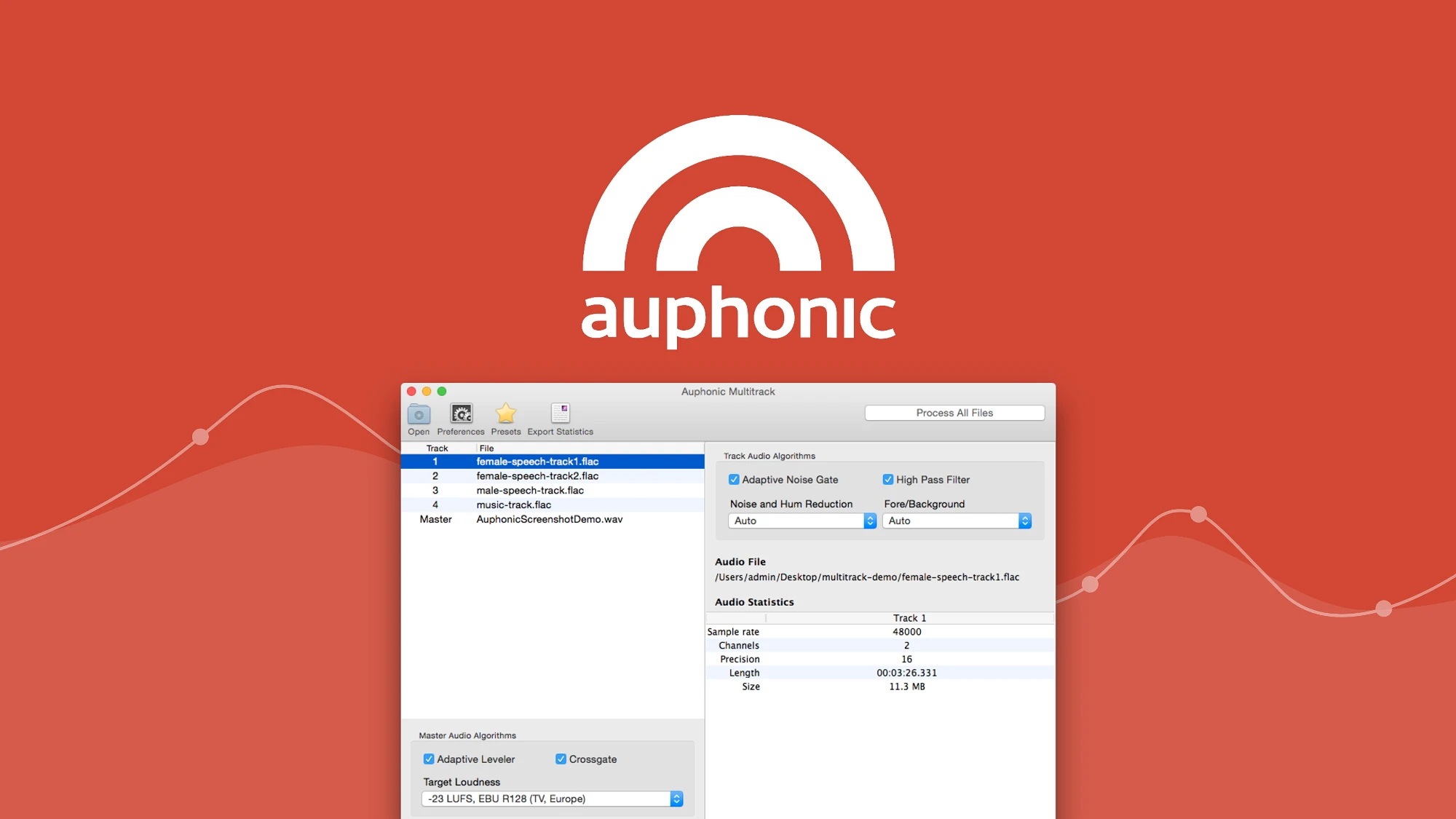Click the green zoom window button
The width and height of the screenshot is (1456, 819).
[442, 392]
